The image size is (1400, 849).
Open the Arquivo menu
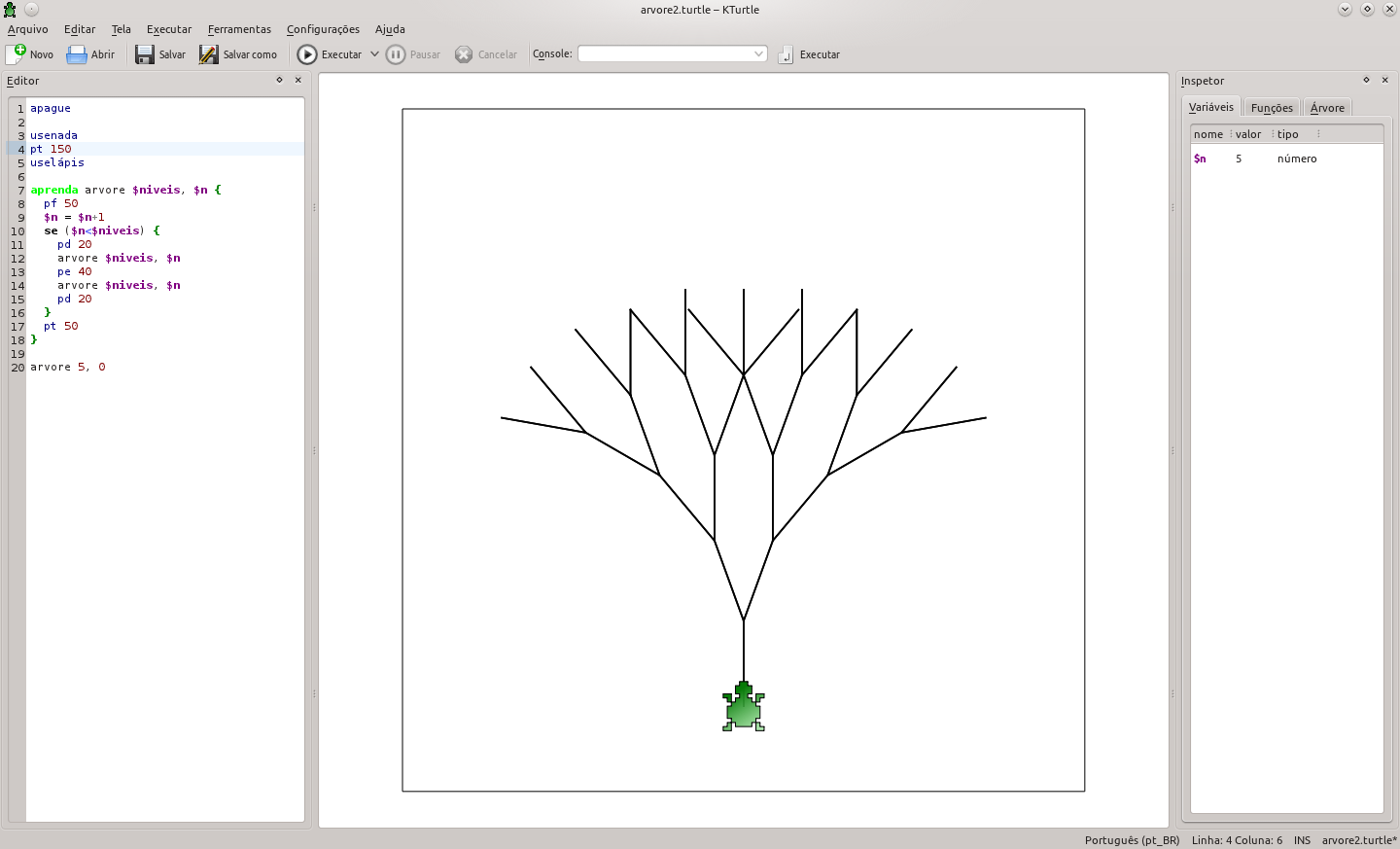[28, 29]
